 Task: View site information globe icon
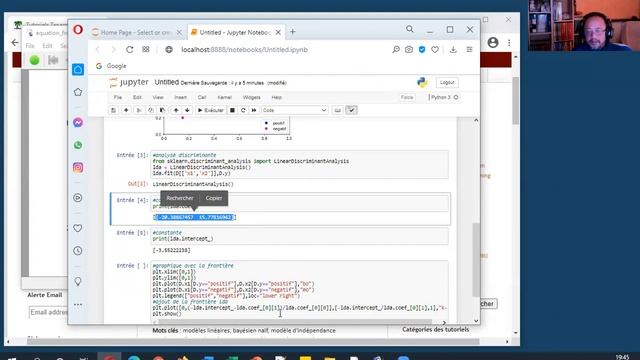click(169, 50)
